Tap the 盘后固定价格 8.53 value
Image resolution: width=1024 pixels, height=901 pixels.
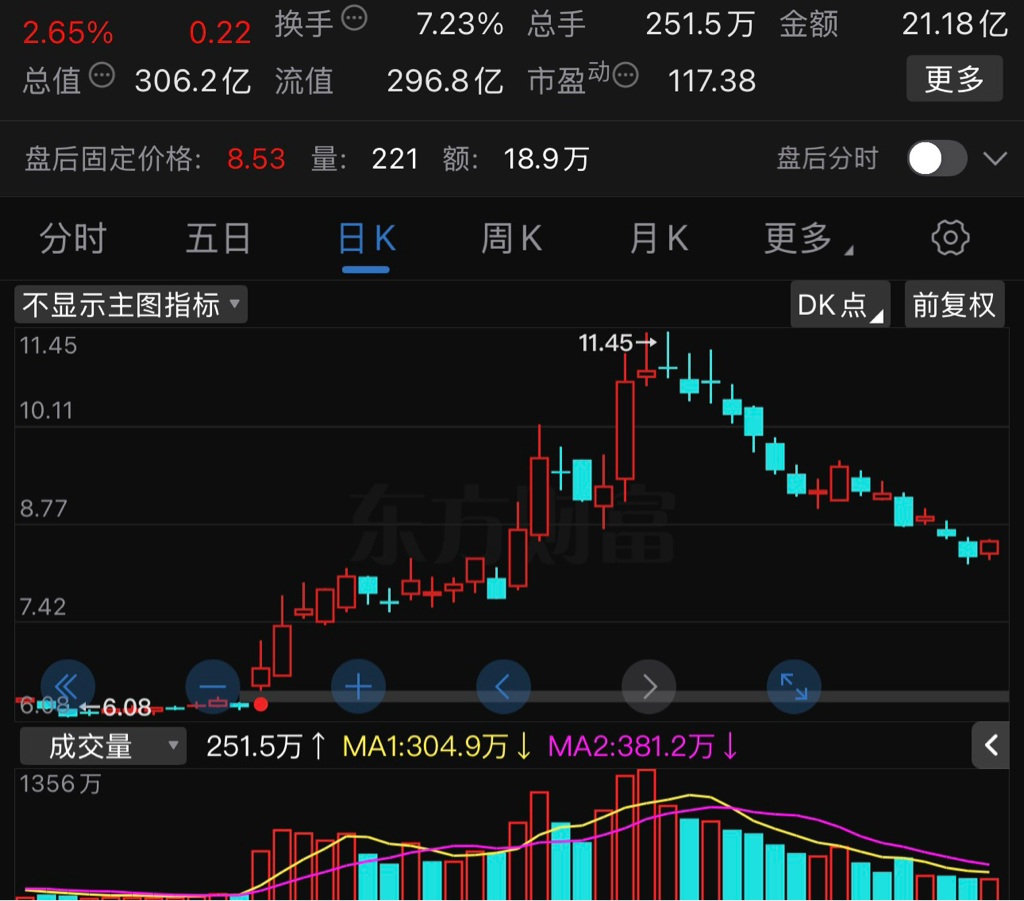(256, 159)
